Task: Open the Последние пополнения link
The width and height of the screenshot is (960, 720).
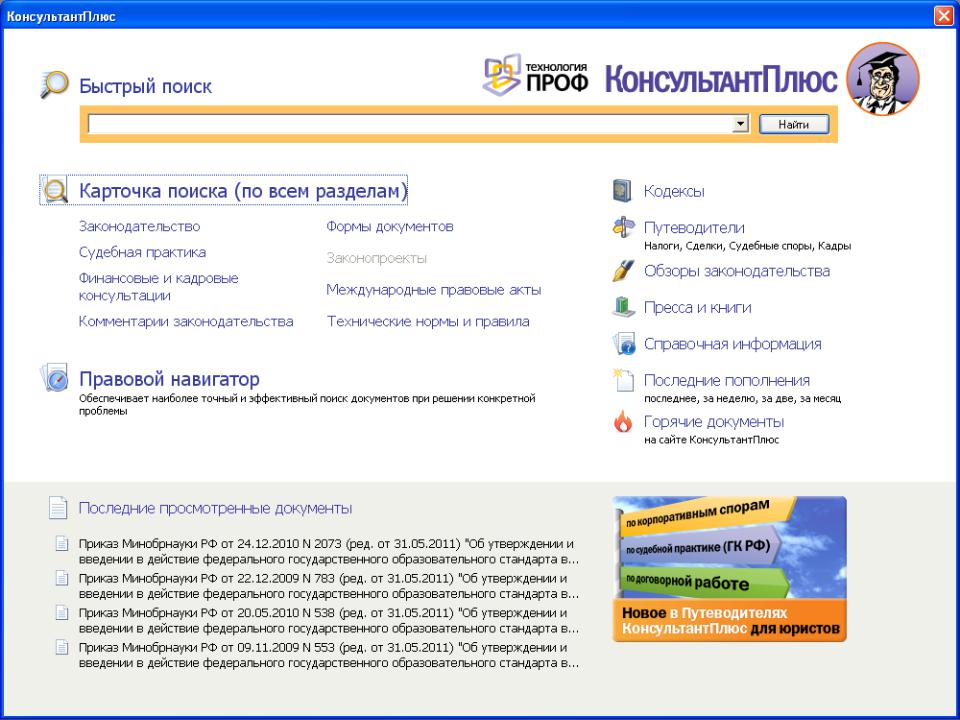Action: pos(727,380)
